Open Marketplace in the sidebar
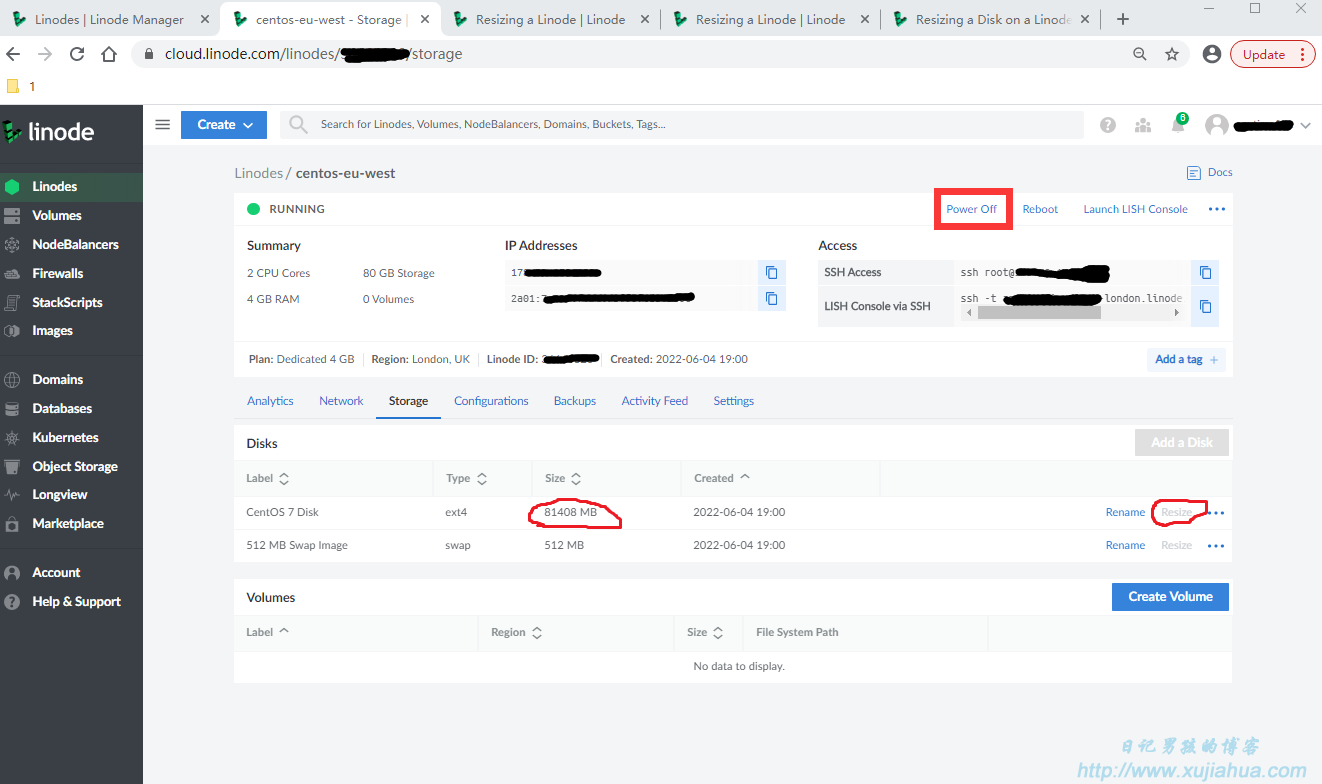Image resolution: width=1322 pixels, height=784 pixels. click(71, 523)
